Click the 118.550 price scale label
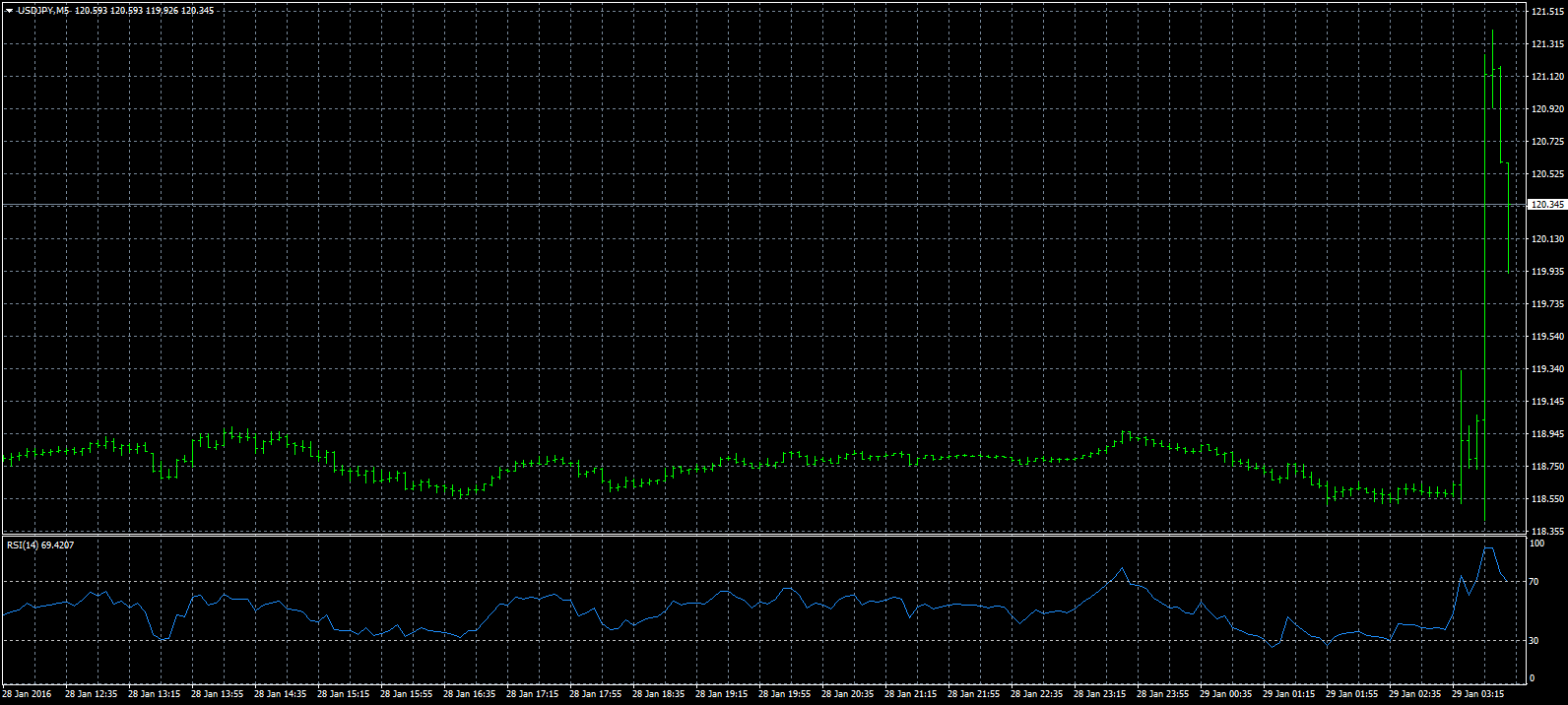The height and width of the screenshot is (705, 1568). pos(1547,499)
